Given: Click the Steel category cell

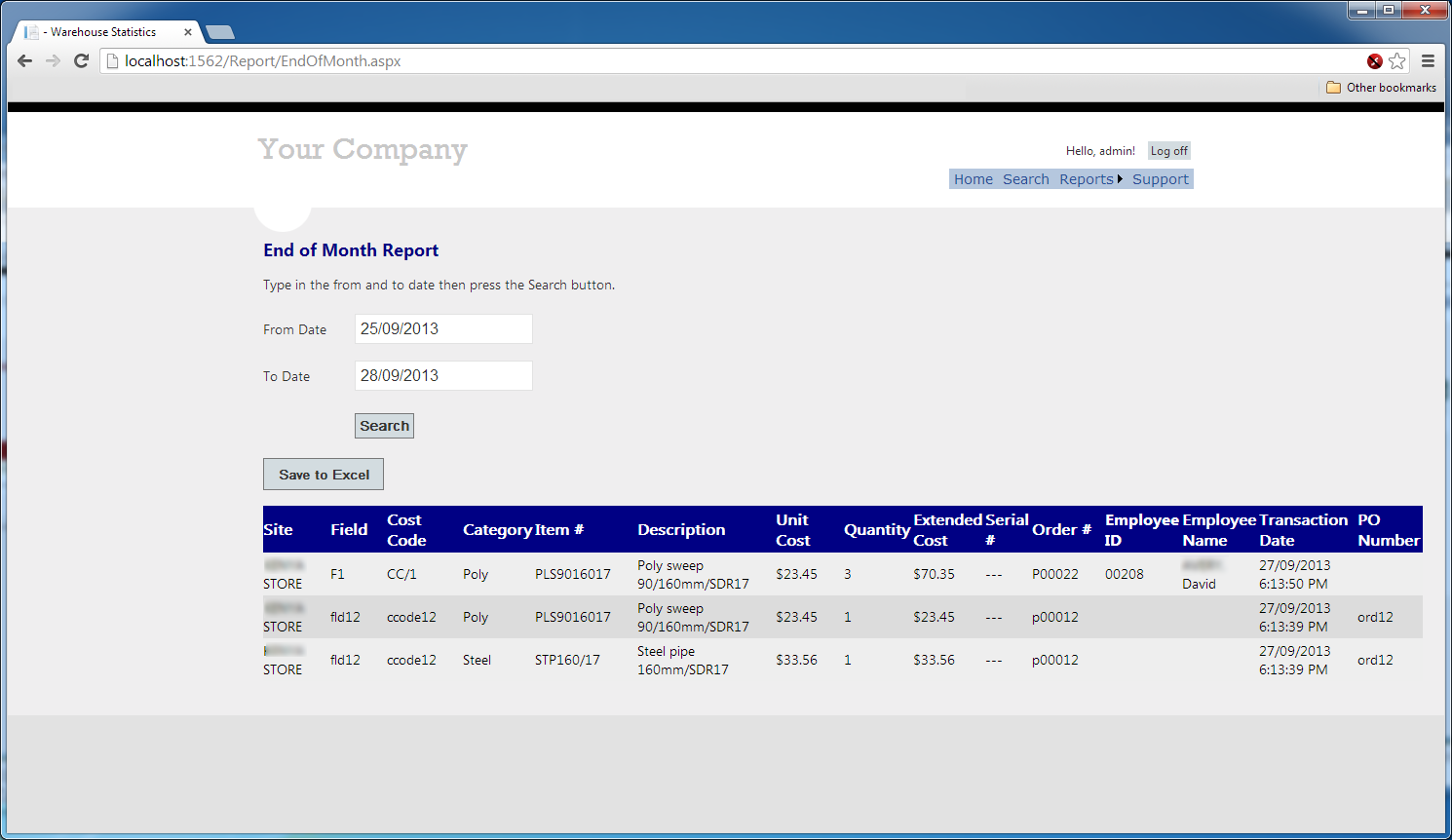Looking at the screenshot, I should (478, 660).
